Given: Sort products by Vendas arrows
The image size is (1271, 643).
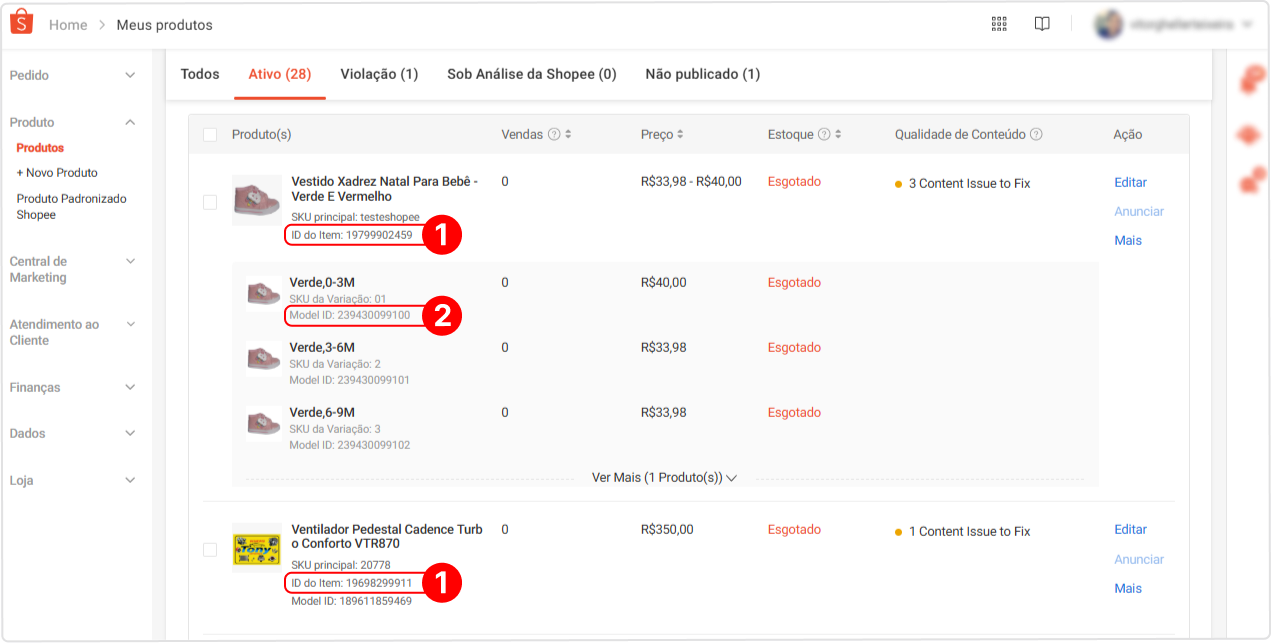Looking at the screenshot, I should click(x=568, y=134).
